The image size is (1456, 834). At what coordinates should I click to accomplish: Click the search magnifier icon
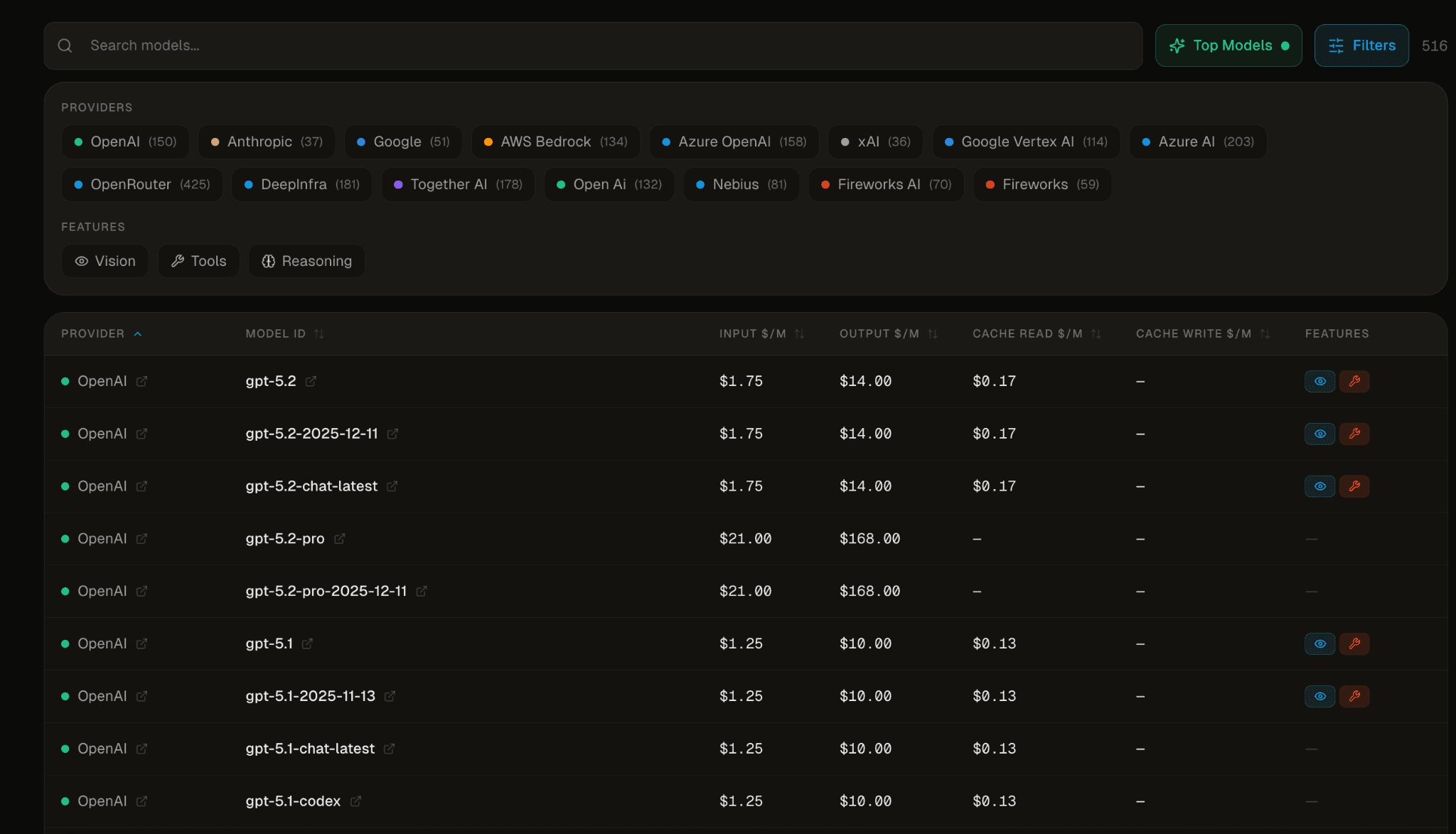click(65, 46)
